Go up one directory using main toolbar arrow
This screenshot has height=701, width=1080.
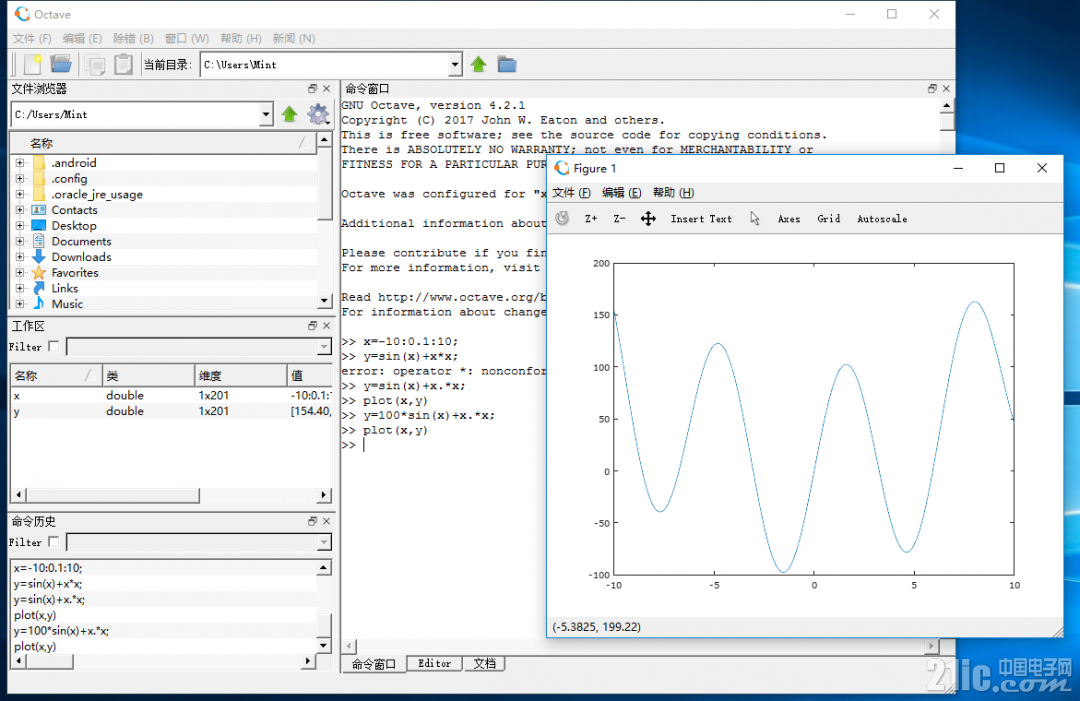(478, 65)
